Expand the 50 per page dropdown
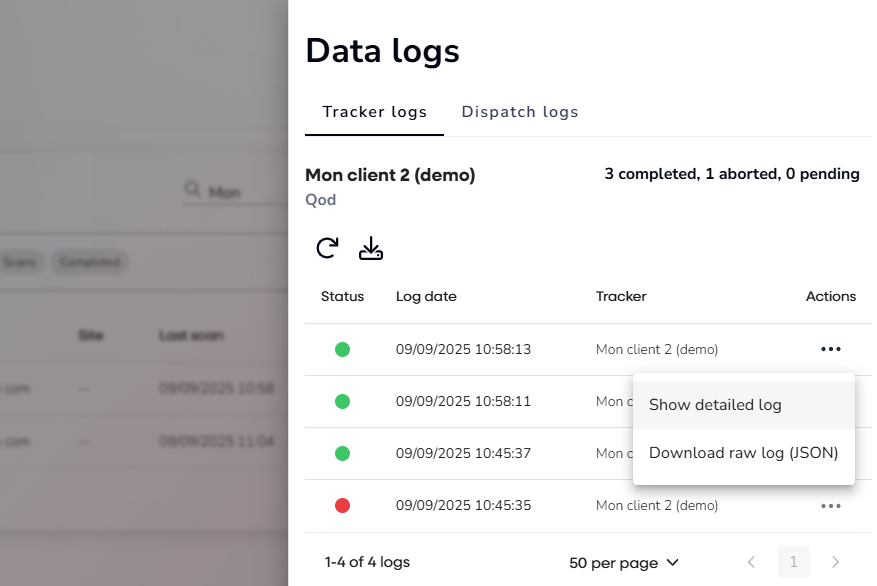 click(624, 563)
